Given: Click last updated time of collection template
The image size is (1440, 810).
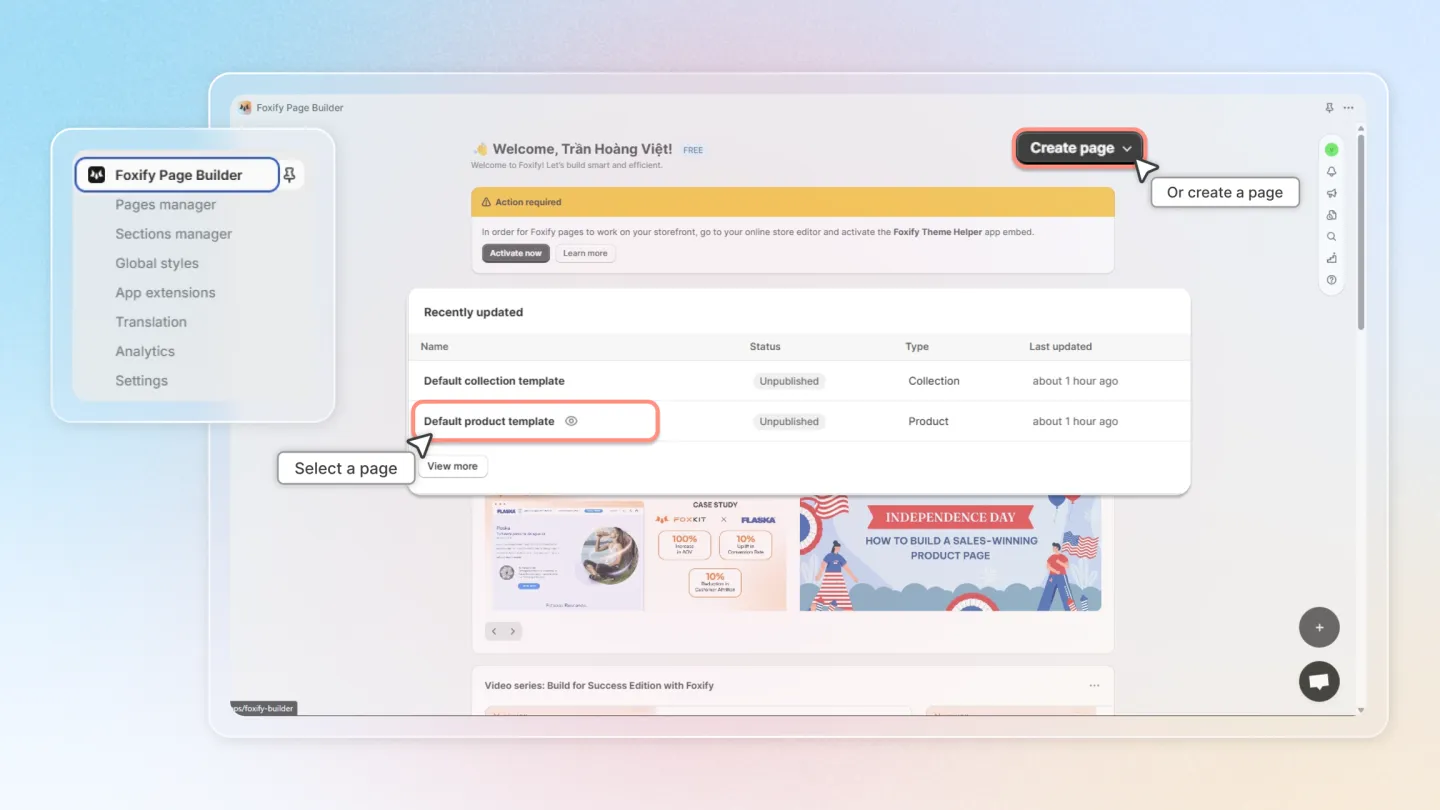Looking at the screenshot, I should click(1075, 381).
